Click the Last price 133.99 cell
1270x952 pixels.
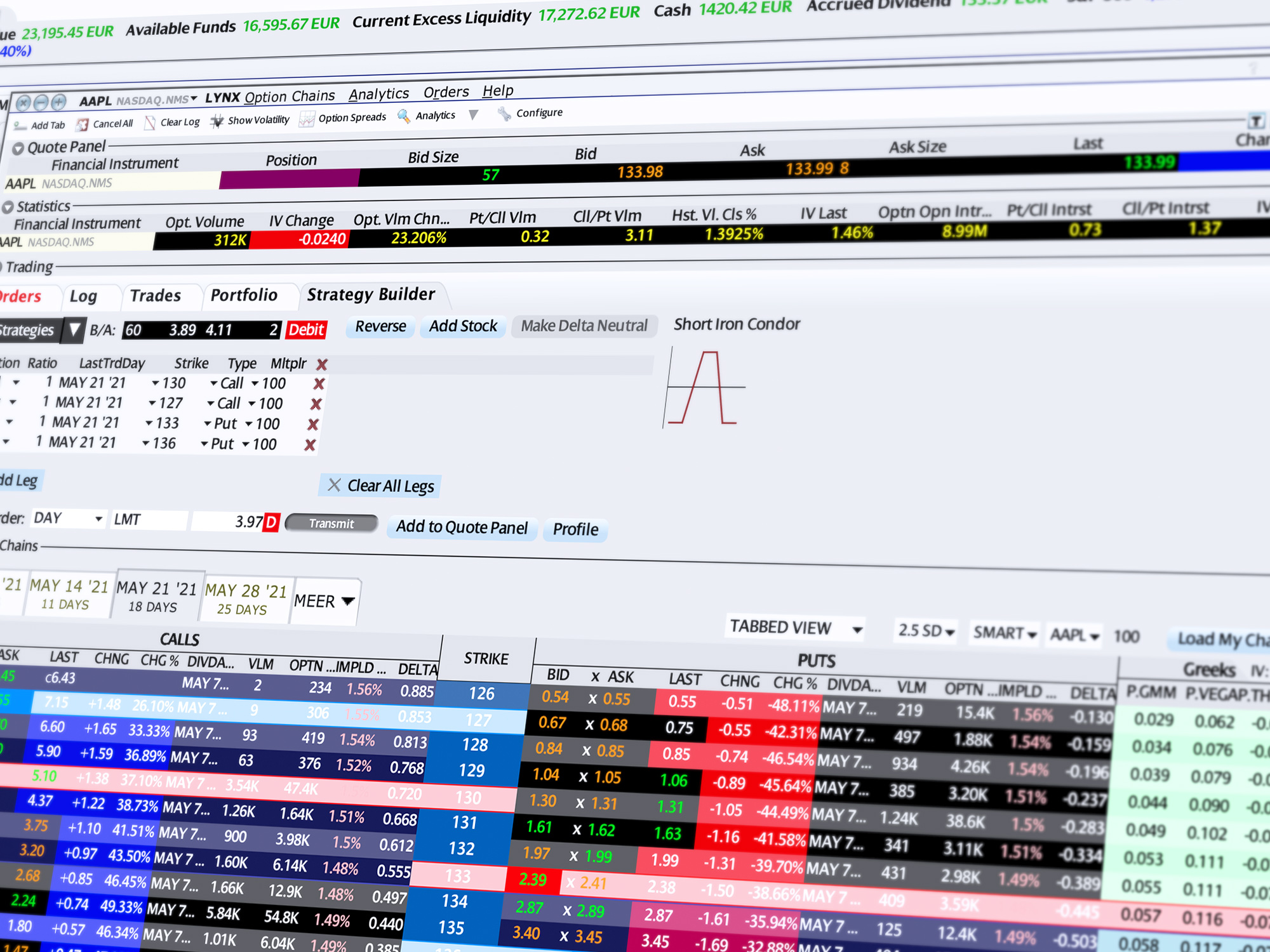pos(1149,162)
